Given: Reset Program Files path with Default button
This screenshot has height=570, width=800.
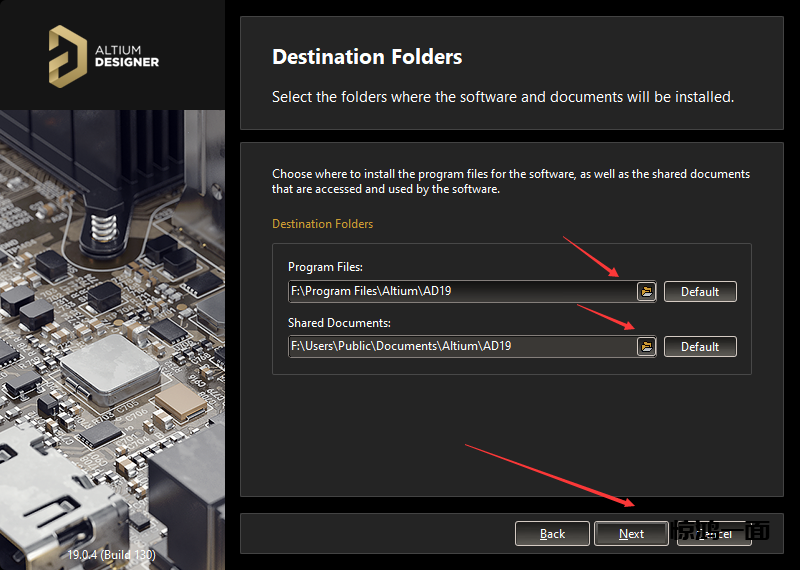Looking at the screenshot, I should [700, 291].
